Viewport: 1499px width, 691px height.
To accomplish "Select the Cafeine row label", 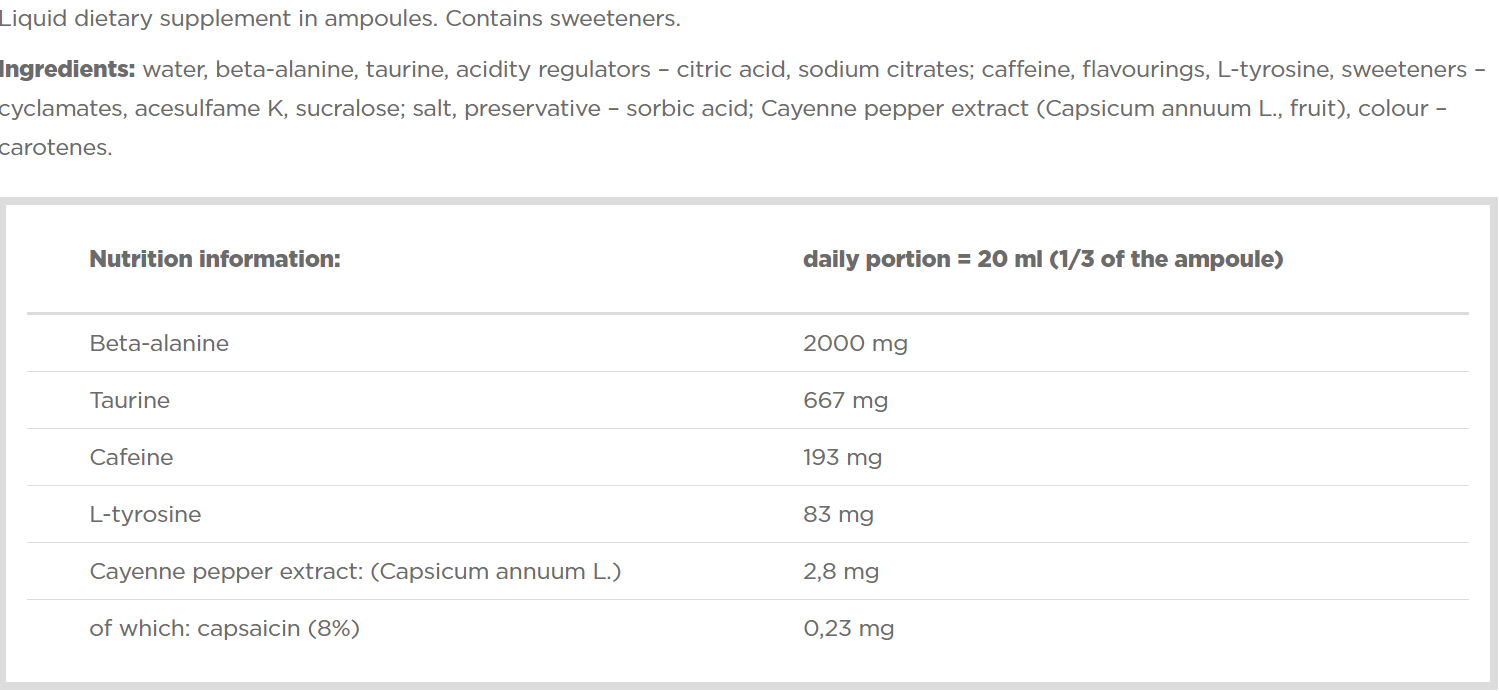I will point(131,457).
